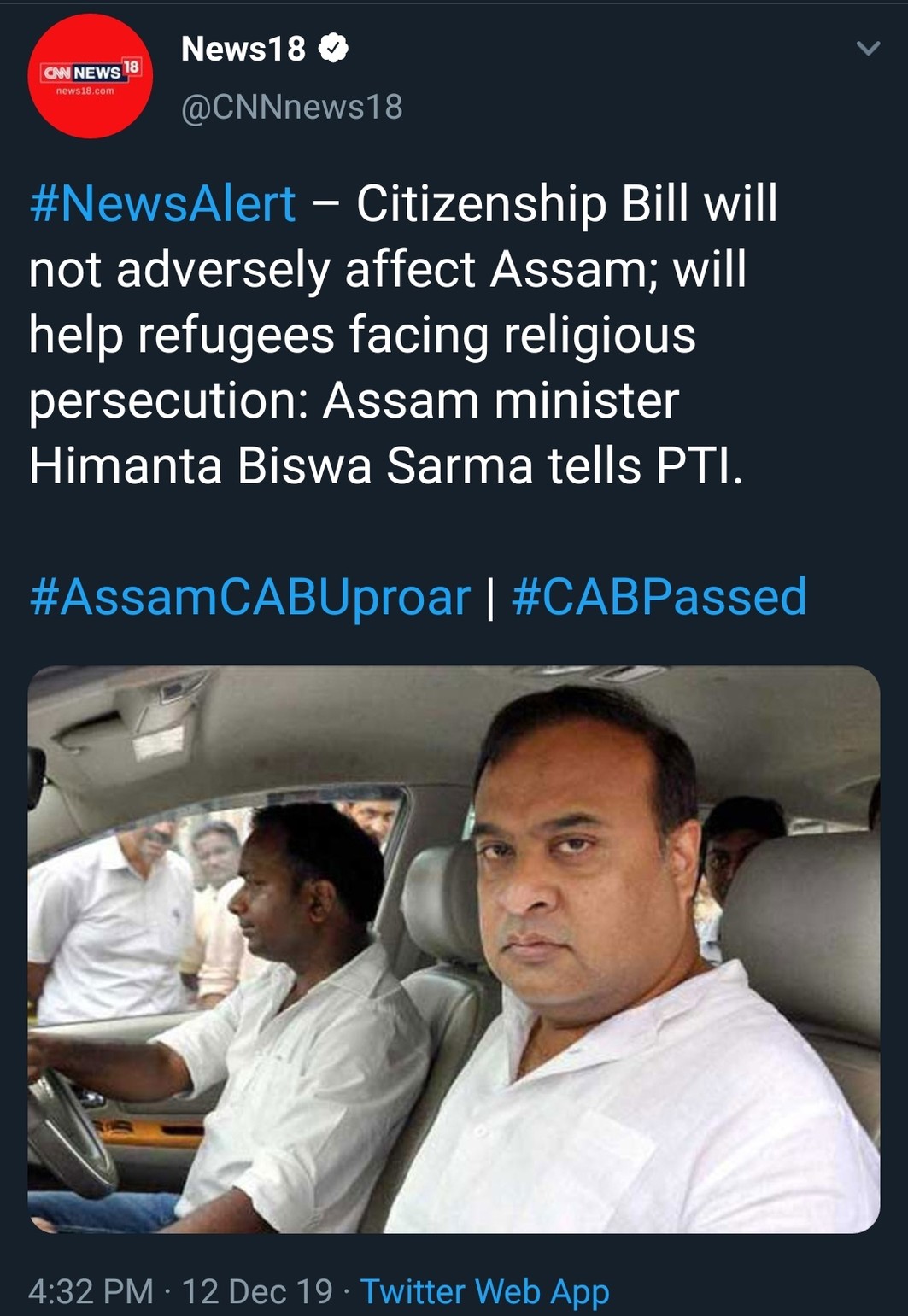The width and height of the screenshot is (908, 1316).
Task: Open the News18 profile avatar
Action: (x=90, y=76)
